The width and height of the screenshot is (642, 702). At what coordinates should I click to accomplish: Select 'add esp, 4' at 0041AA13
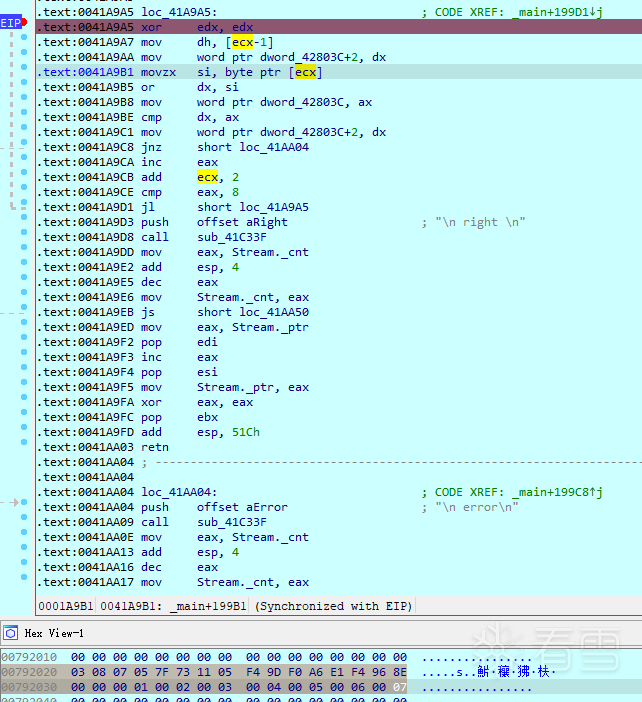point(190,552)
